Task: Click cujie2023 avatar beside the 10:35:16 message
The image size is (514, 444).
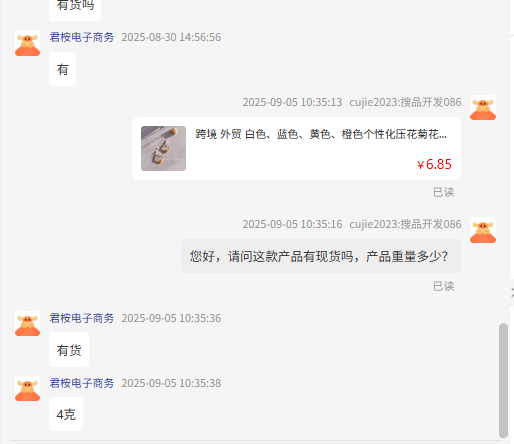Action: click(x=483, y=230)
